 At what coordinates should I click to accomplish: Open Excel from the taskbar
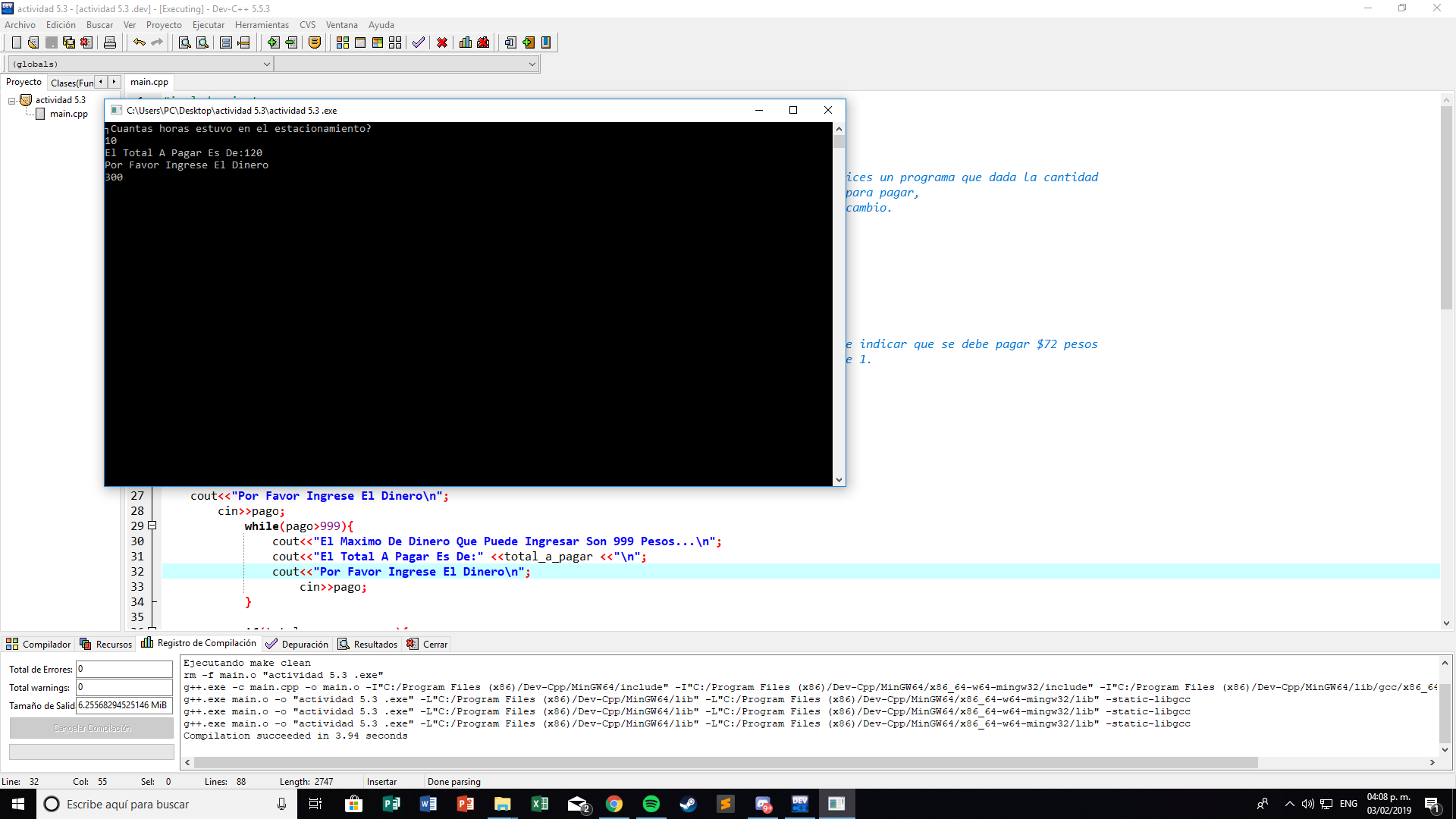click(540, 804)
